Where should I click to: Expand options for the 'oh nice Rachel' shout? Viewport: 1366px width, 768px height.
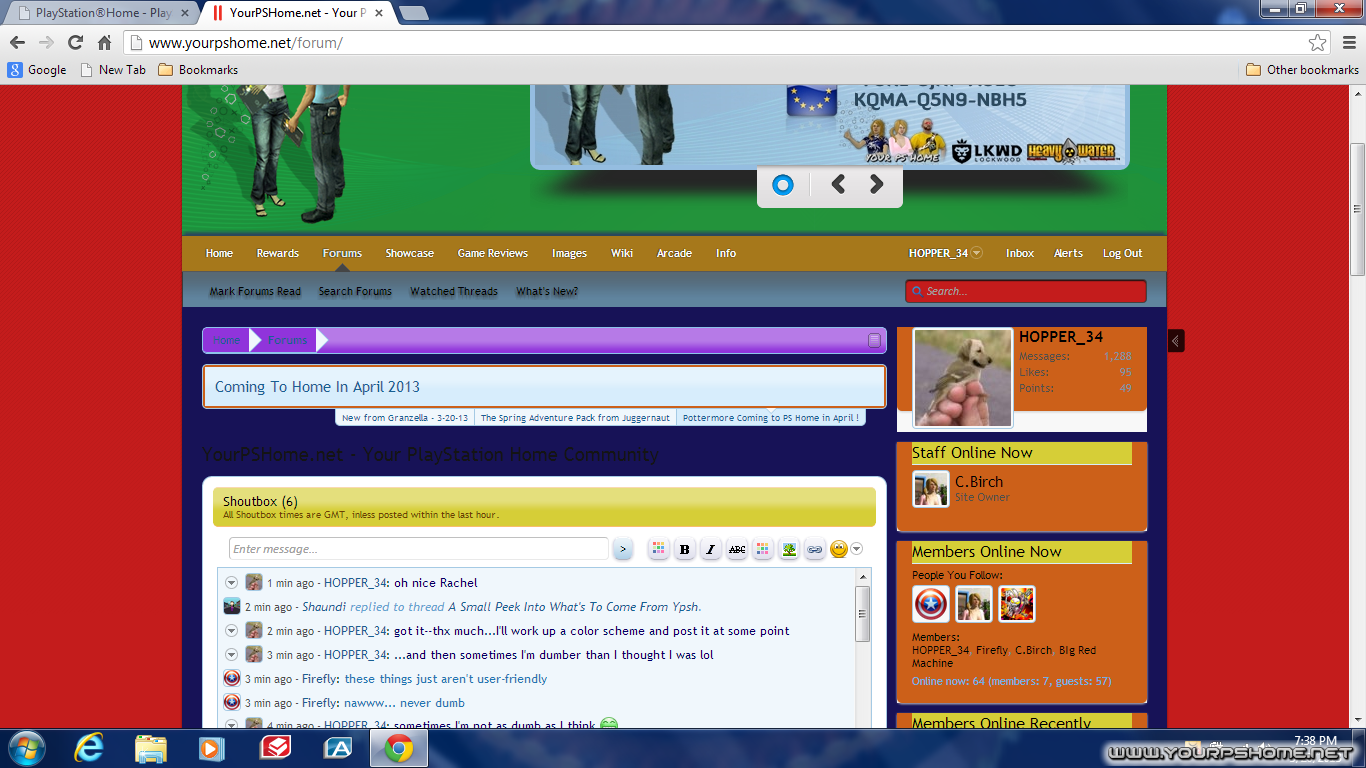tap(231, 583)
